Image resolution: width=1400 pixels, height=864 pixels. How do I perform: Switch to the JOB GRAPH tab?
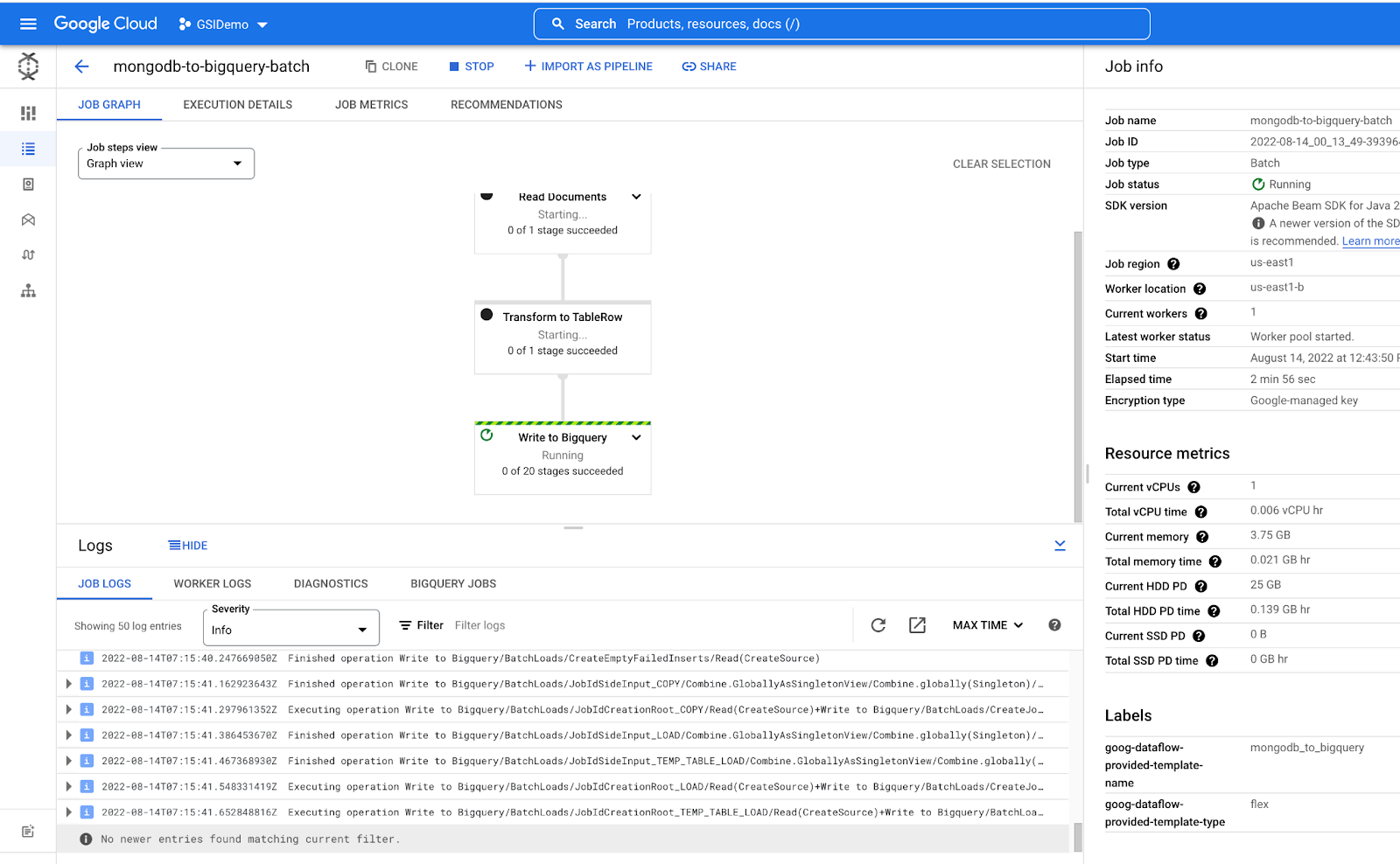tap(109, 105)
